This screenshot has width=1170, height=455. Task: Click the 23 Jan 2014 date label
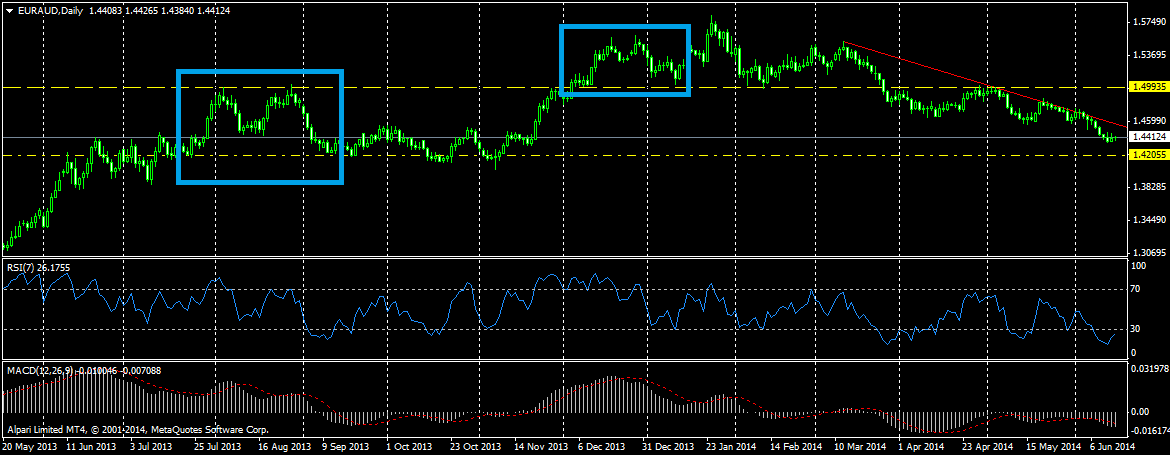pyautogui.click(x=731, y=447)
